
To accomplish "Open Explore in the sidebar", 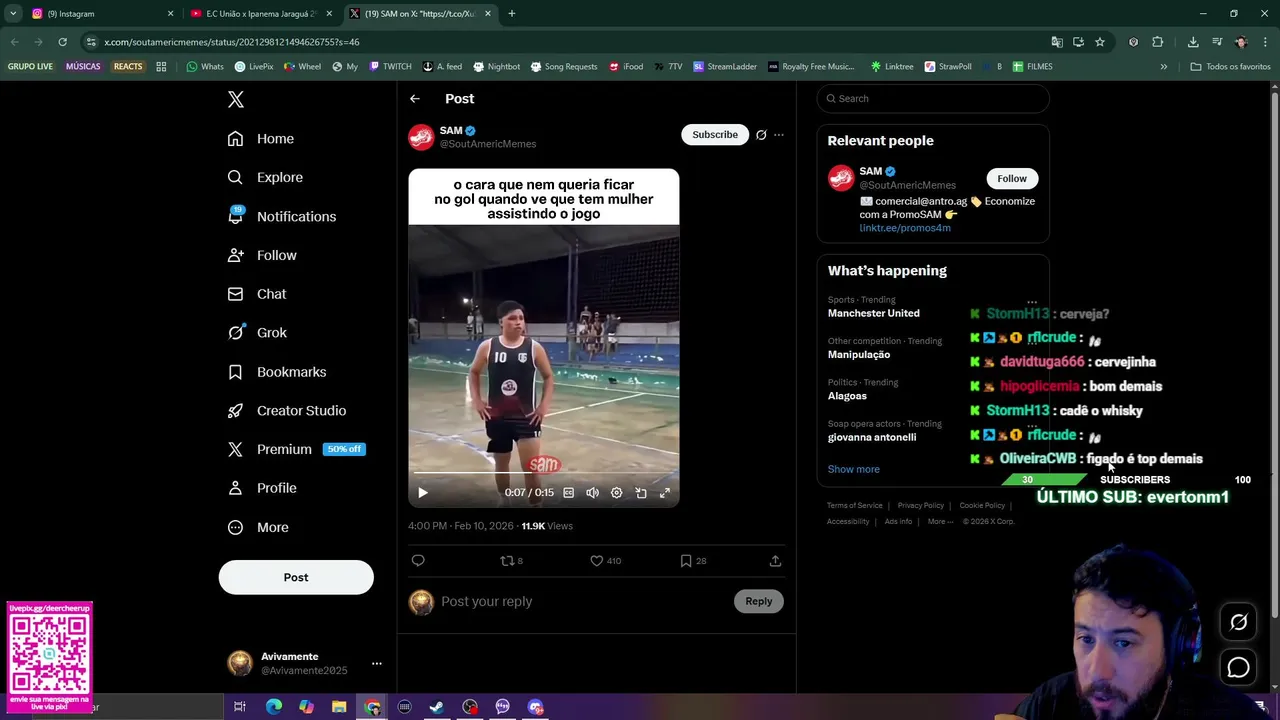I will [x=265, y=177].
